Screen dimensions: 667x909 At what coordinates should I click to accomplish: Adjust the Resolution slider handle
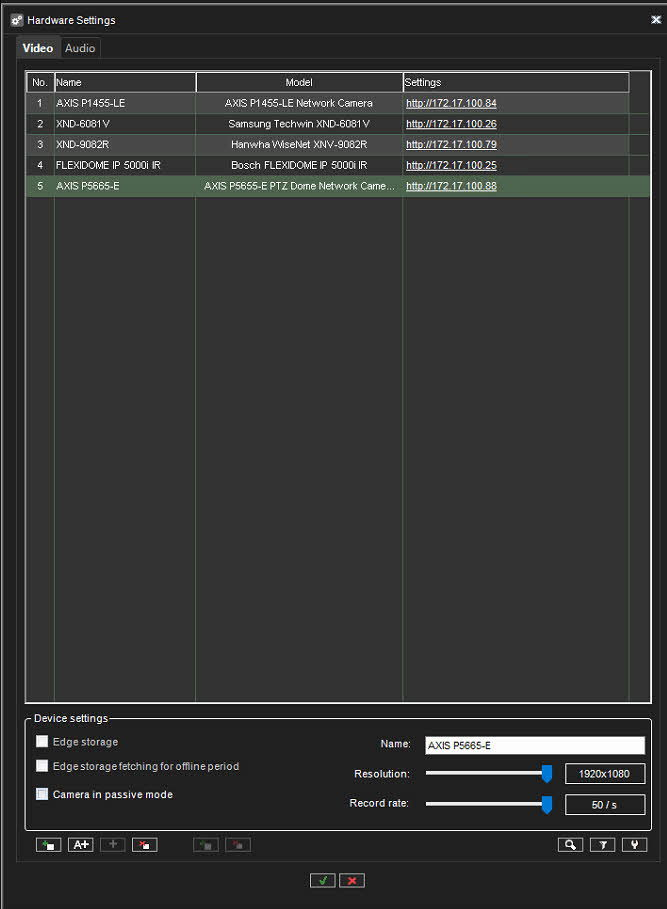[547, 773]
